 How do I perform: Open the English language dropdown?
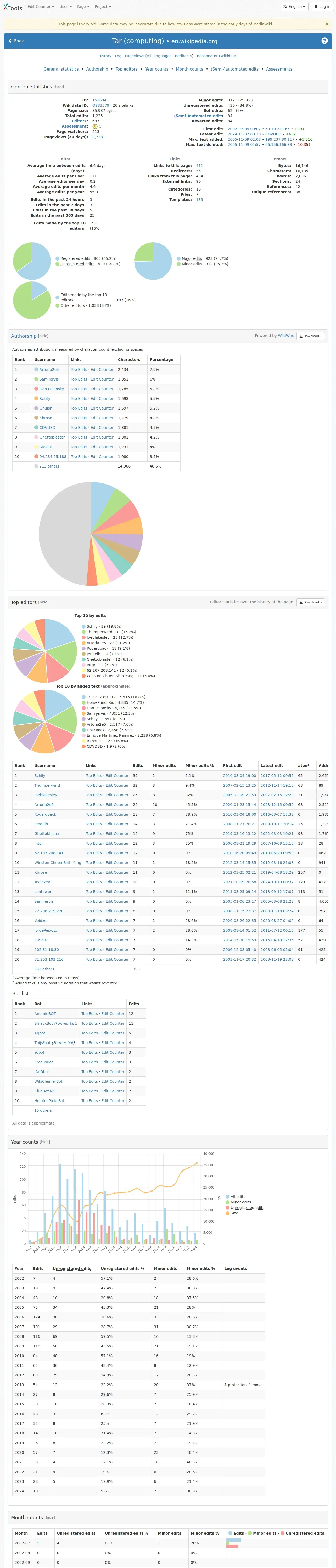294,7
